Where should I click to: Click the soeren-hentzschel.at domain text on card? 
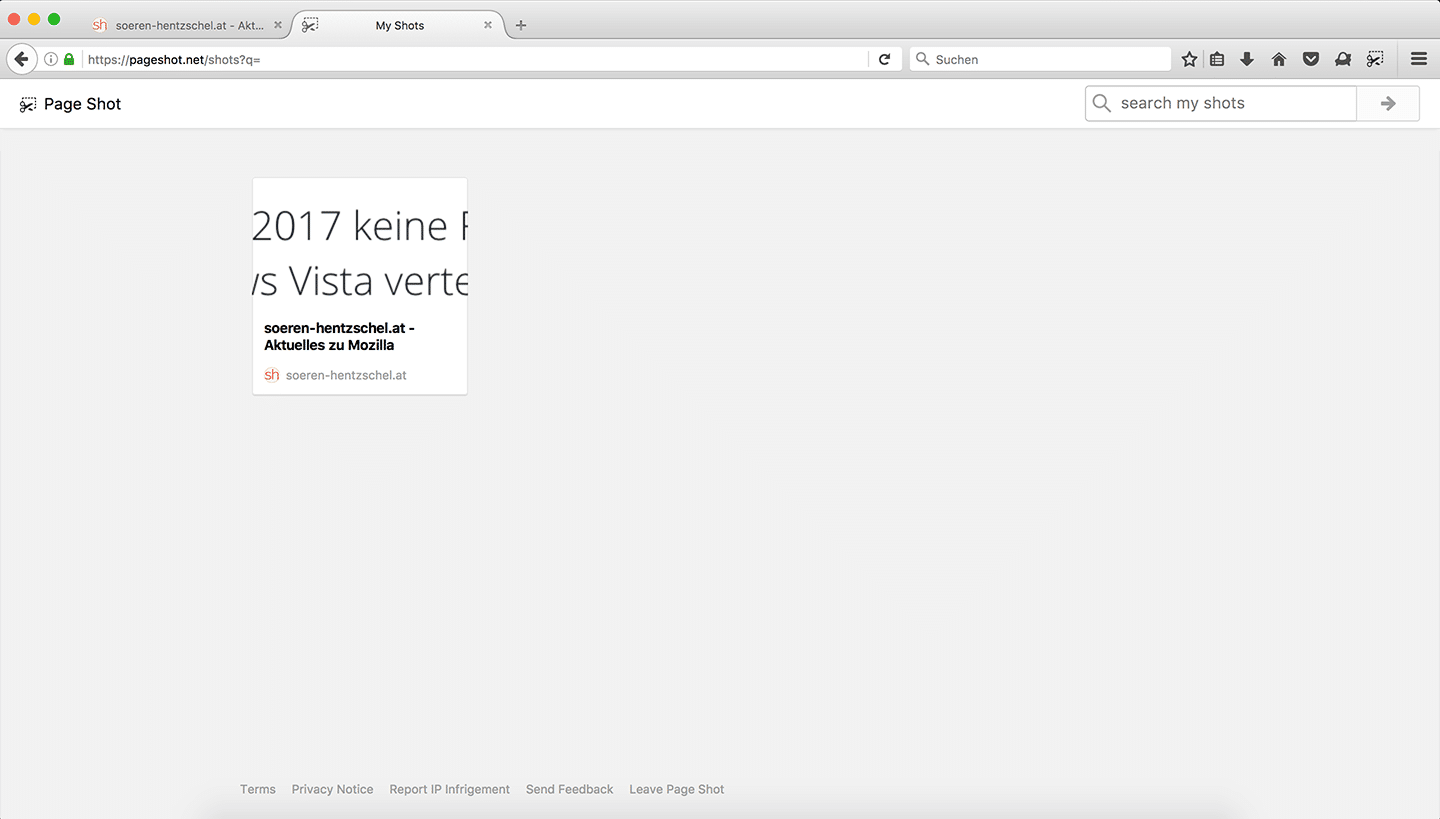click(346, 375)
